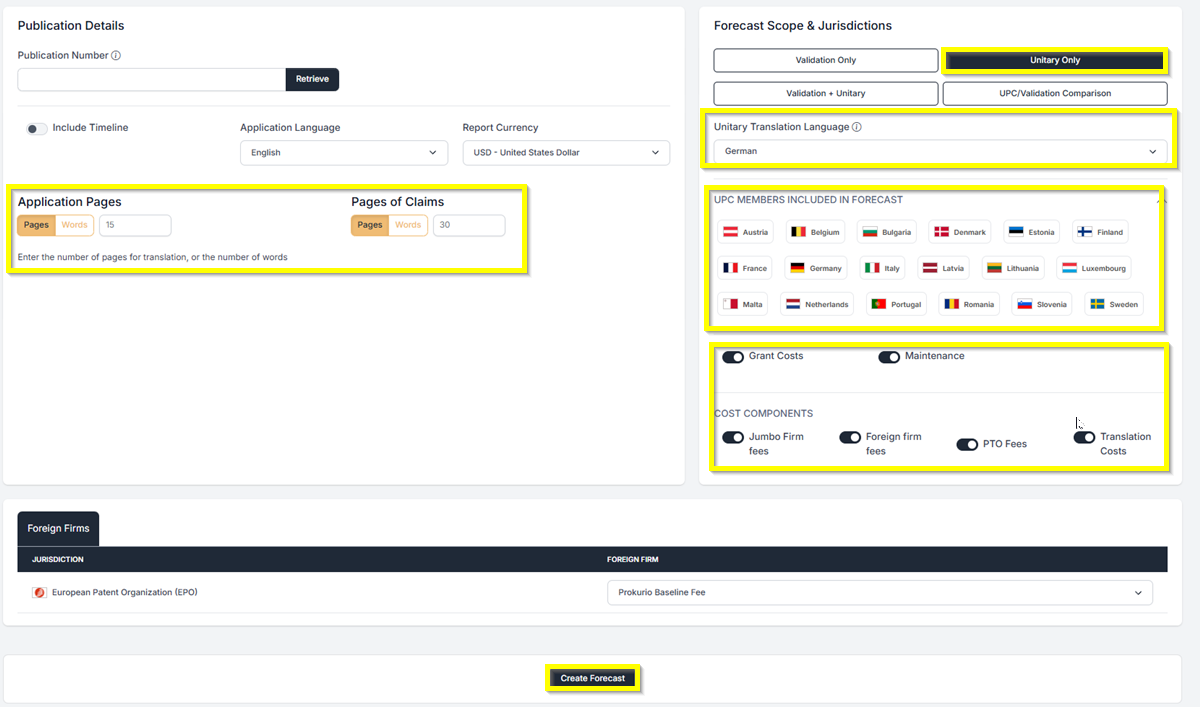Switch Application Pages to Words mode

75,225
